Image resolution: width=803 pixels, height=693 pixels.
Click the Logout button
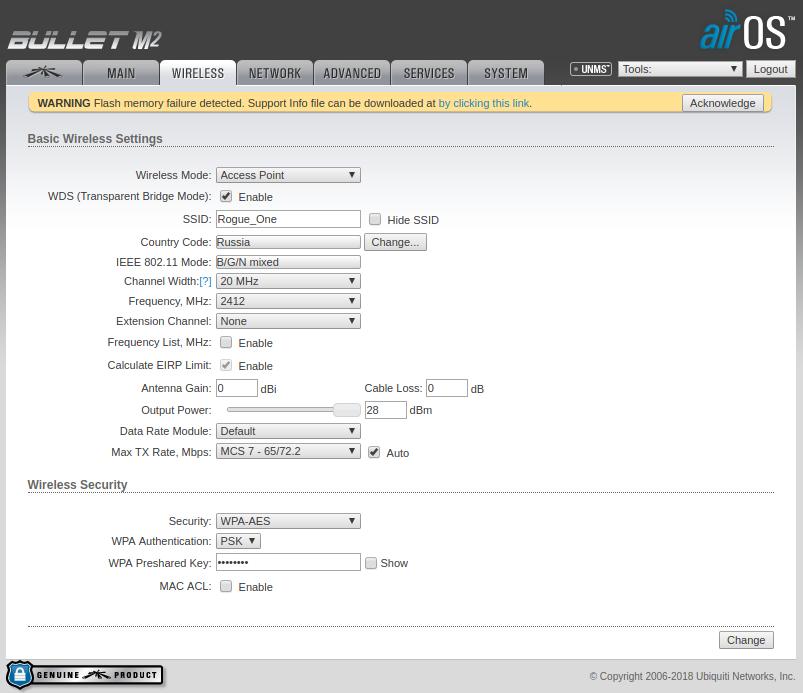coord(770,69)
